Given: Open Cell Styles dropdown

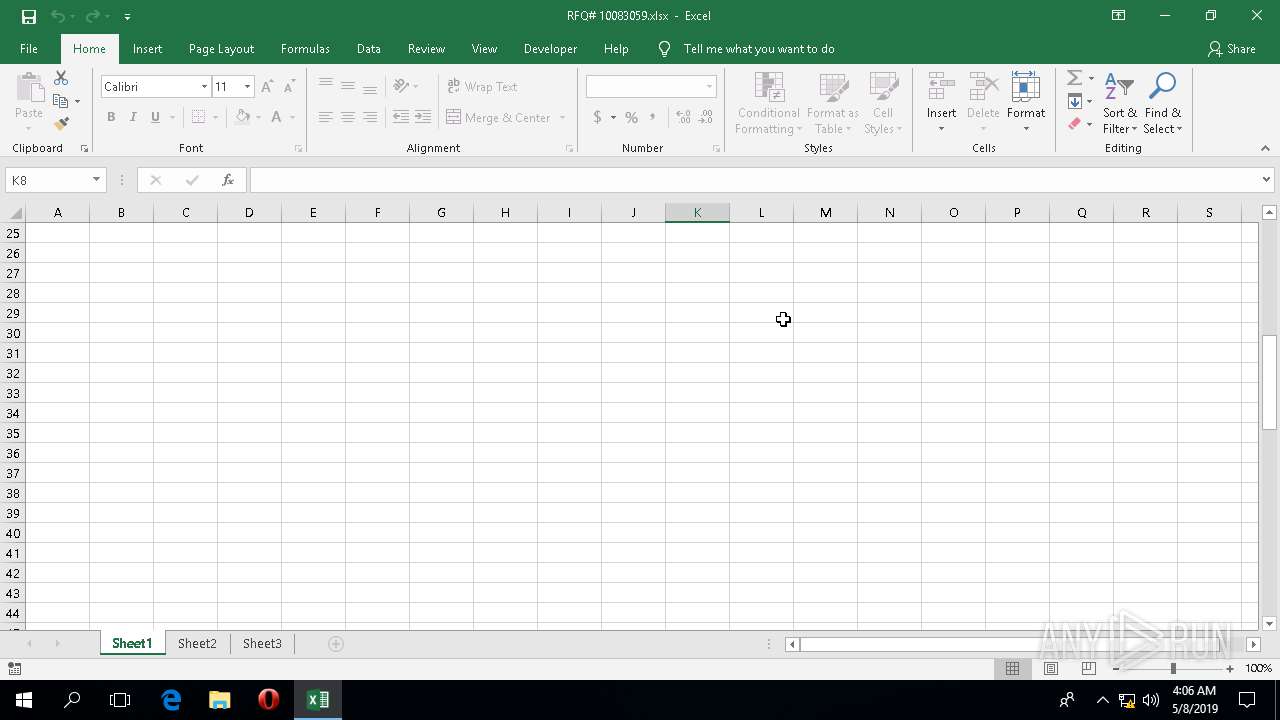Looking at the screenshot, I should (x=882, y=103).
